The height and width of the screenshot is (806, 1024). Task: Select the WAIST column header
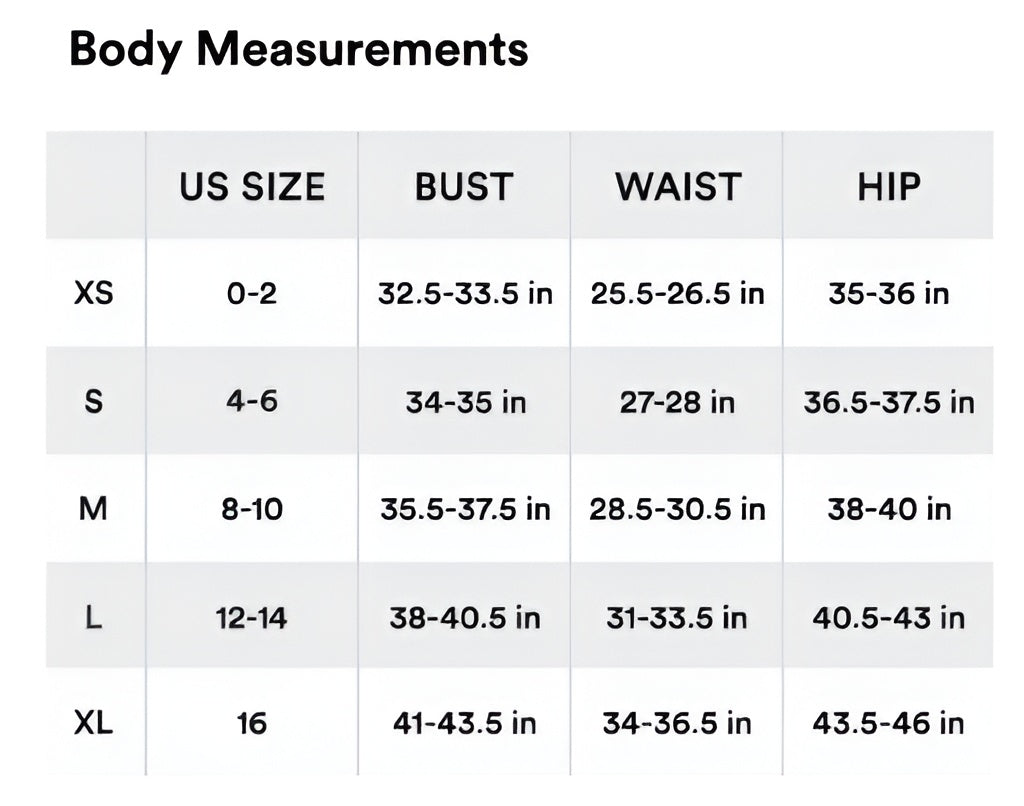click(x=677, y=187)
